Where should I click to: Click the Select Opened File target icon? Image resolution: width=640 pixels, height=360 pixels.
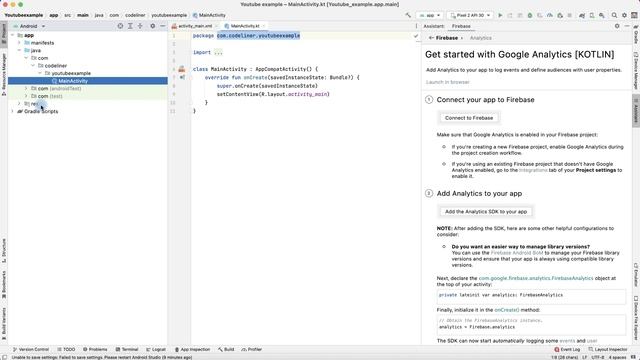pyautogui.click(x=120, y=26)
